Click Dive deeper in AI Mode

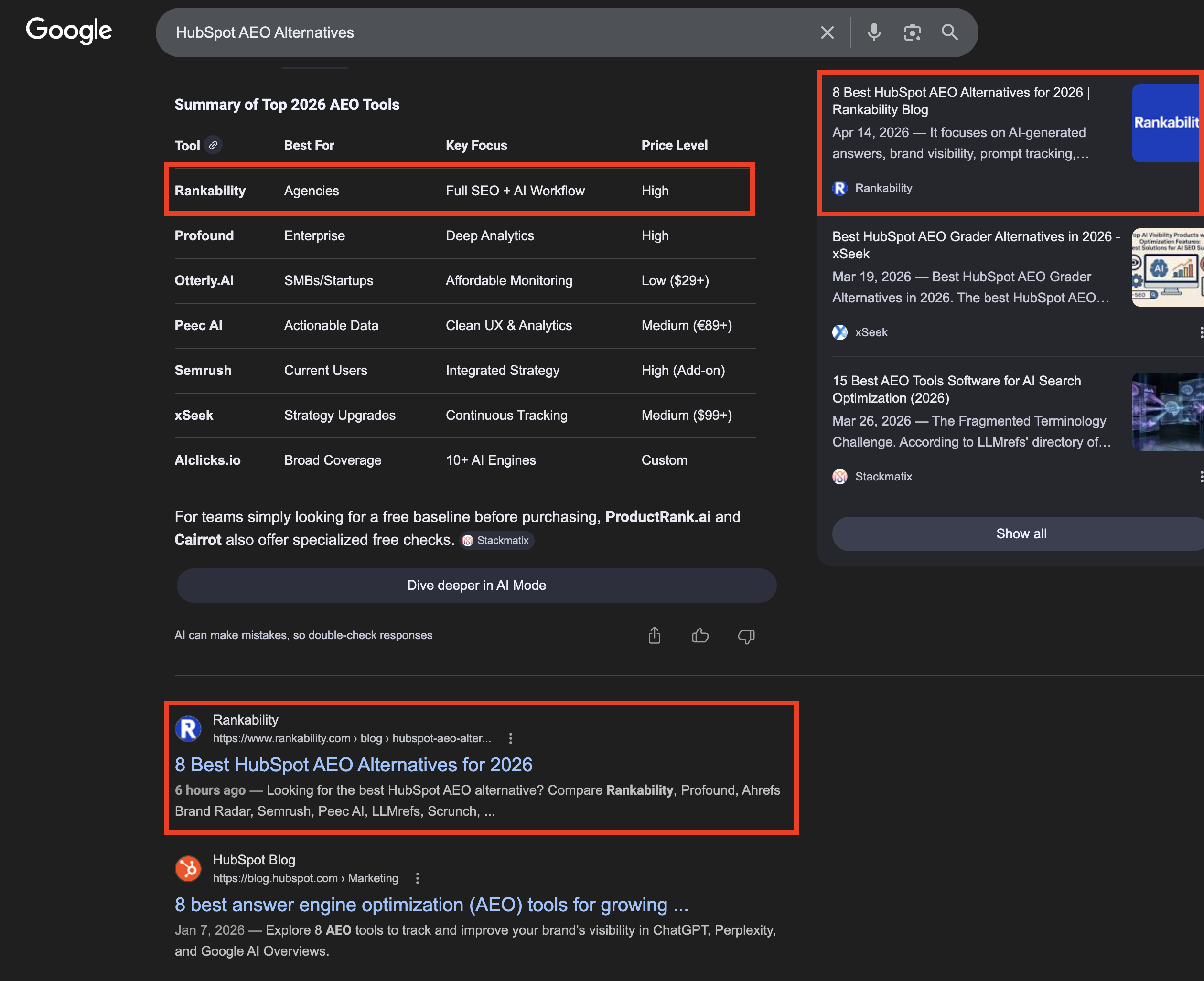(x=476, y=586)
